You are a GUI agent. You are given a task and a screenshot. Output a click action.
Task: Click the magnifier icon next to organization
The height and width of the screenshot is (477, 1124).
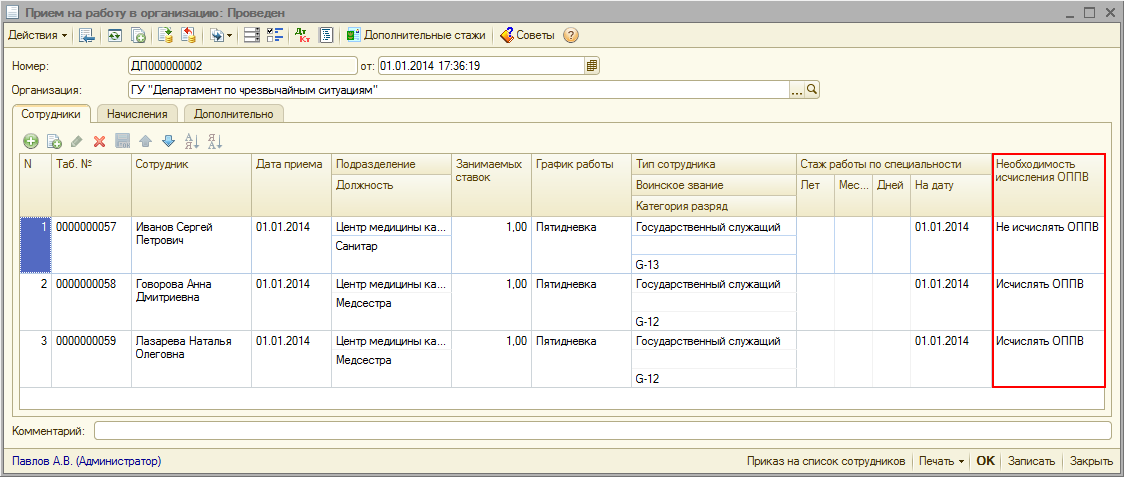813,90
